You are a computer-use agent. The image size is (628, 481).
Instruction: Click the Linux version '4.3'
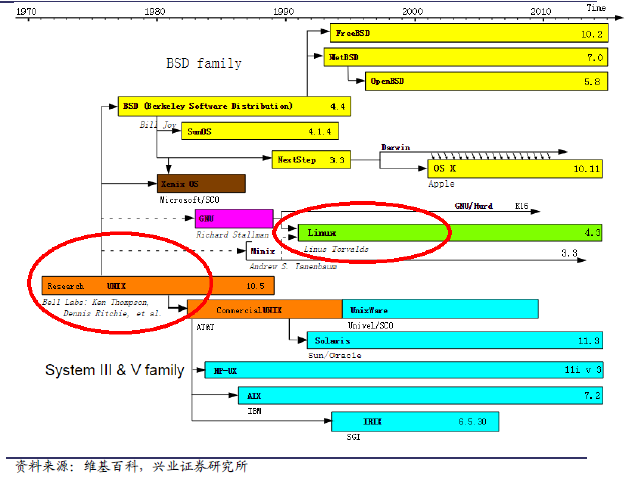tap(592, 232)
